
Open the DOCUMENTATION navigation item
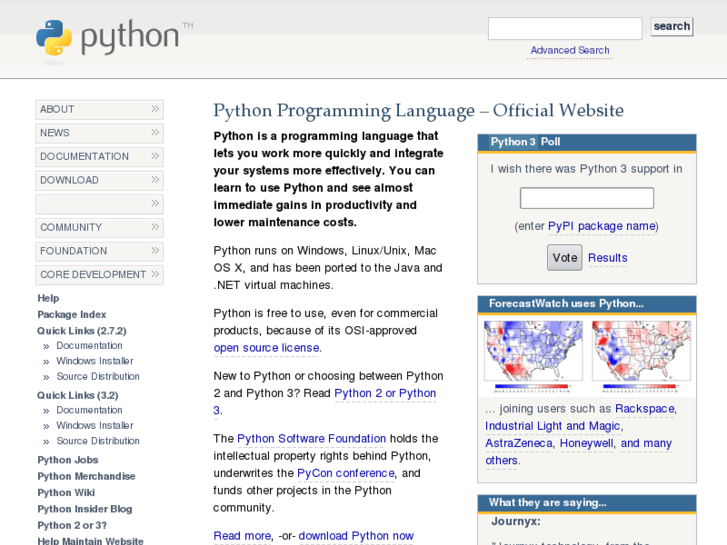pyautogui.click(x=84, y=157)
